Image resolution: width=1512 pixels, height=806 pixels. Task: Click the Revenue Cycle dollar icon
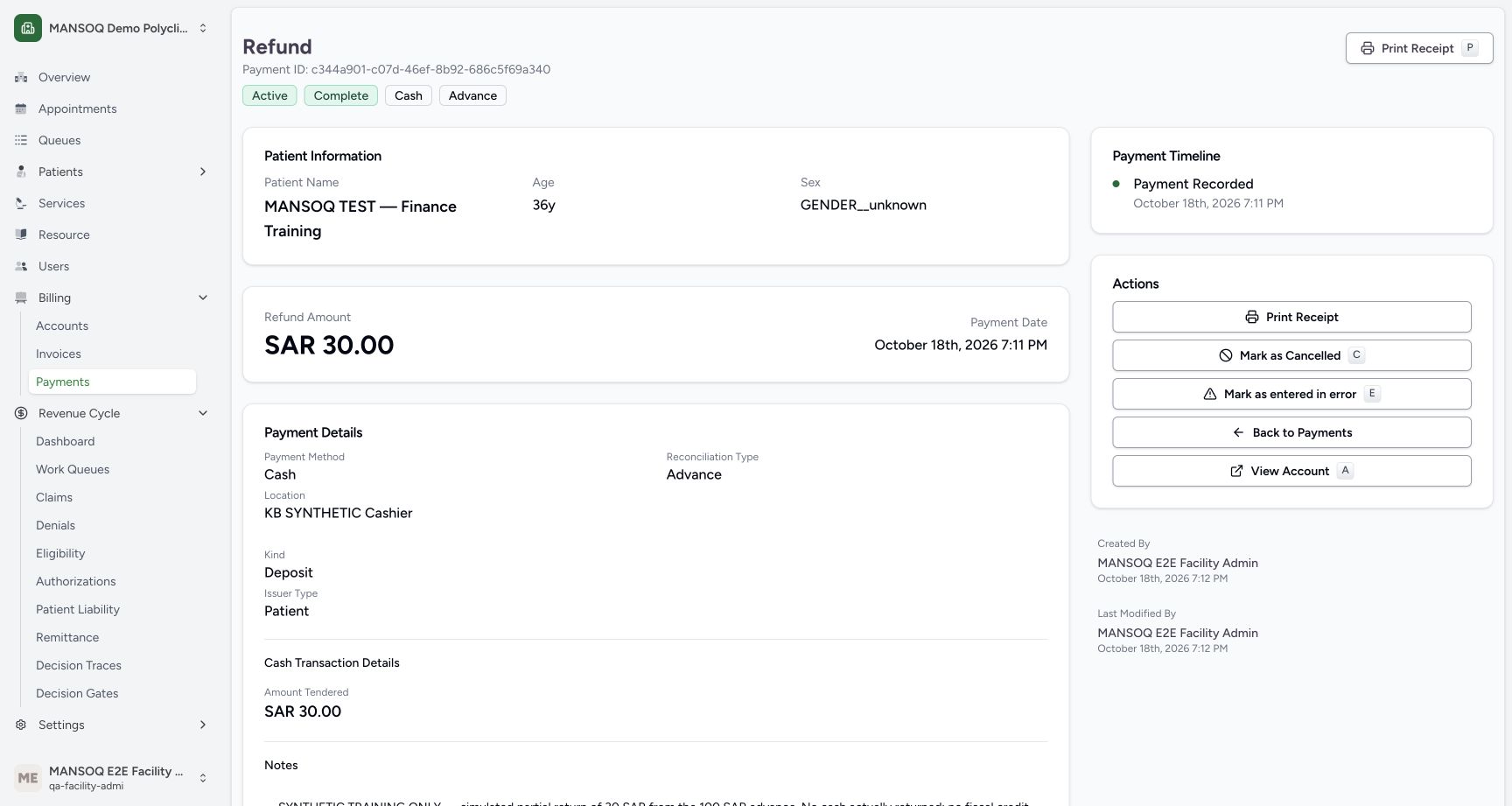pos(21,413)
